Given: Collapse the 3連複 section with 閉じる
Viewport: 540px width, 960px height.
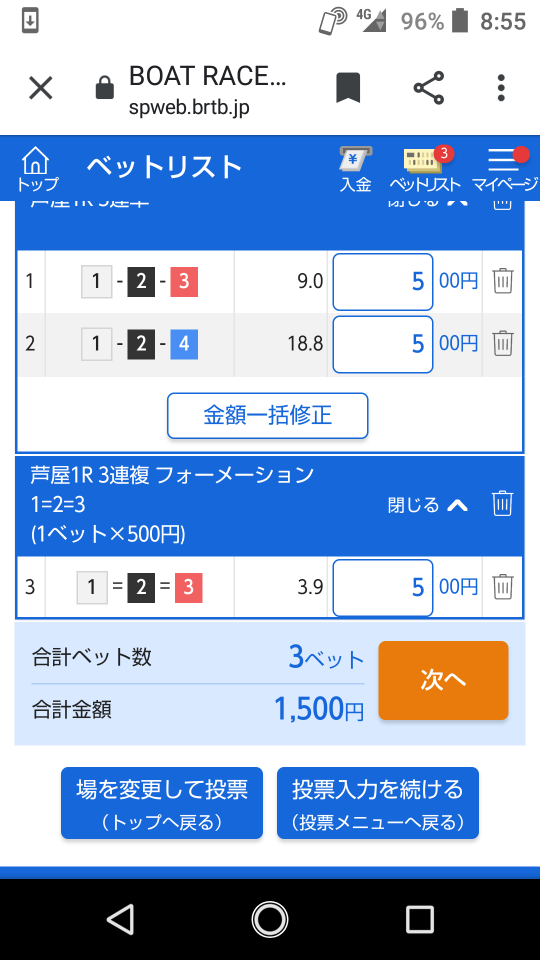Looking at the screenshot, I should (x=428, y=505).
